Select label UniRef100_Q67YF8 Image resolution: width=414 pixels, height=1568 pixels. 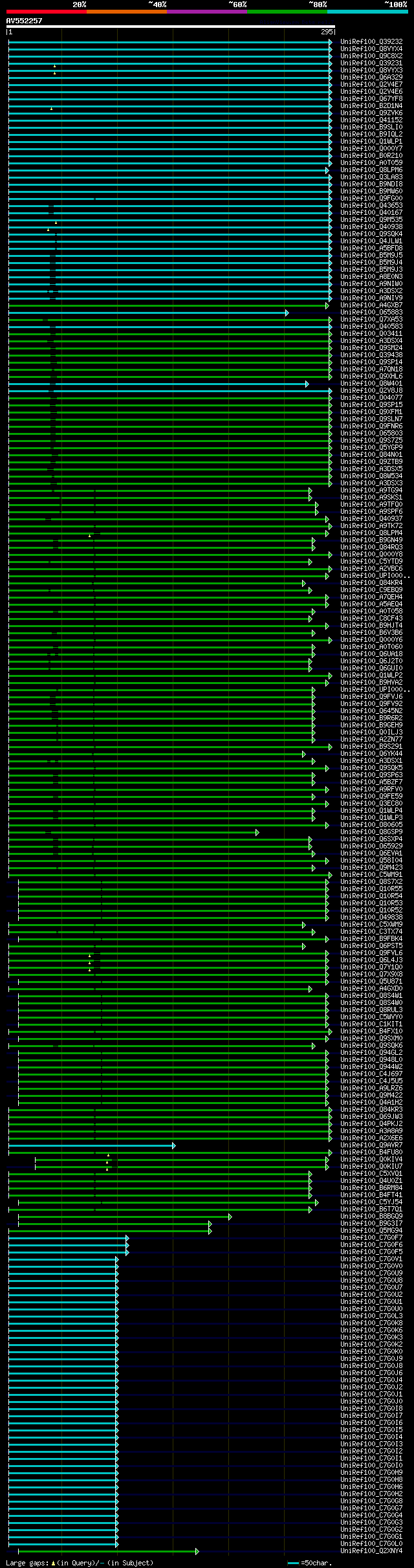[x=371, y=99]
